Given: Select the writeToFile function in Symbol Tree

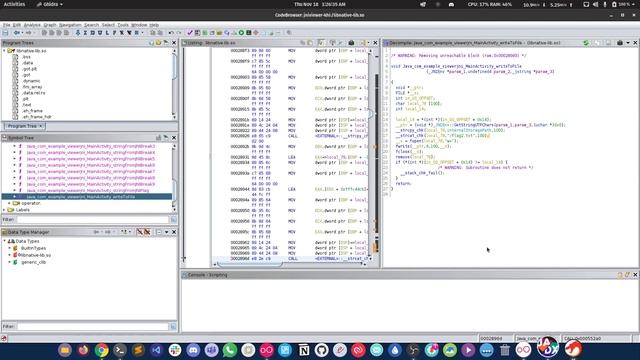Looking at the screenshot, I should click(x=80, y=197).
